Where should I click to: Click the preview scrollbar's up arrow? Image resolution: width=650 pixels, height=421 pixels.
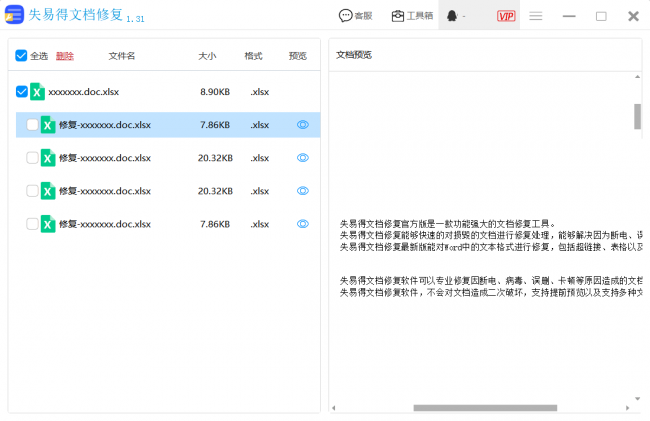pos(638,77)
